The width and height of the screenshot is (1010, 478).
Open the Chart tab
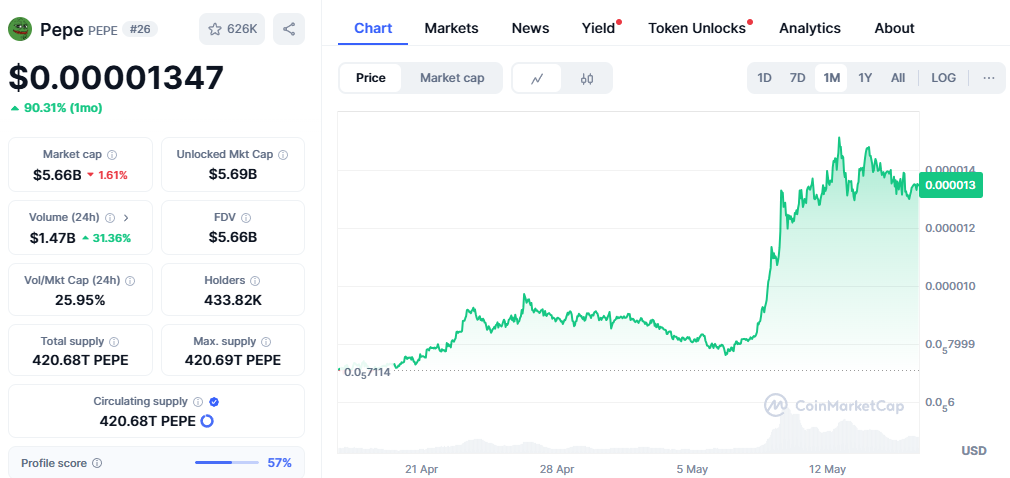click(373, 28)
